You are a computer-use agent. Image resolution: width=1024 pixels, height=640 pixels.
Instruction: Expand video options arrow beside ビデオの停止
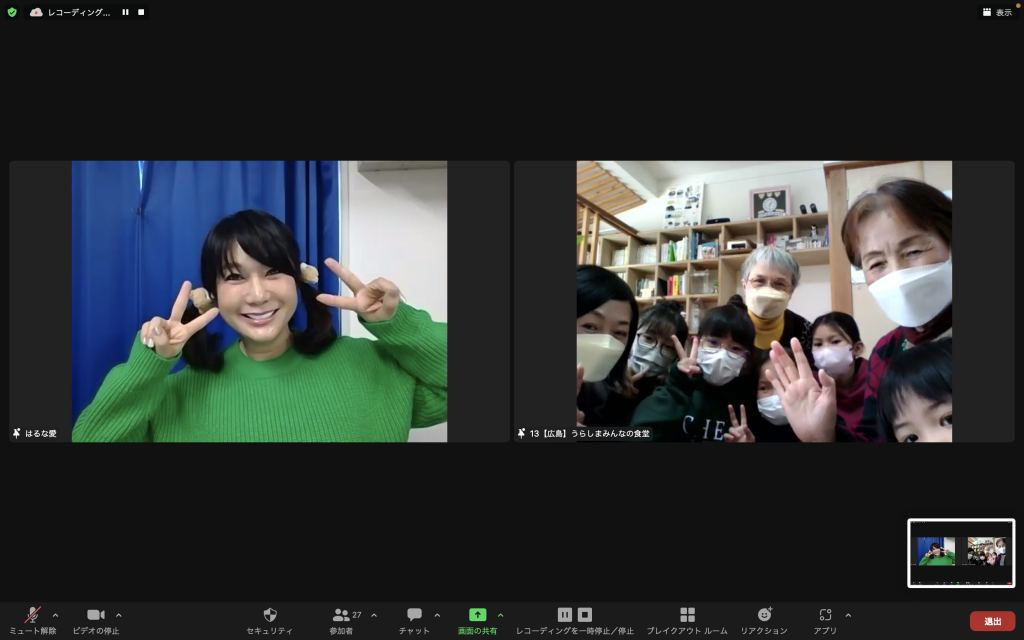click(119, 615)
